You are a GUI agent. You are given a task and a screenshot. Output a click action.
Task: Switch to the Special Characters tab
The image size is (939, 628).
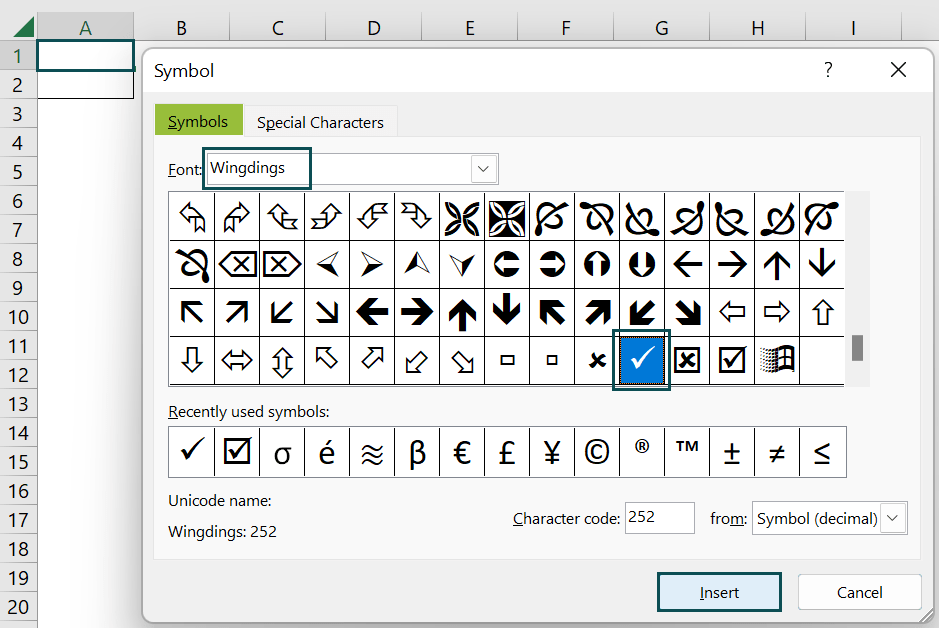(320, 122)
